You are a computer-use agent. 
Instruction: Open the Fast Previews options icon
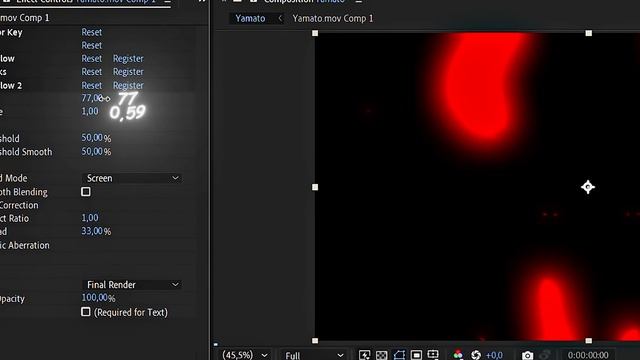point(364,355)
